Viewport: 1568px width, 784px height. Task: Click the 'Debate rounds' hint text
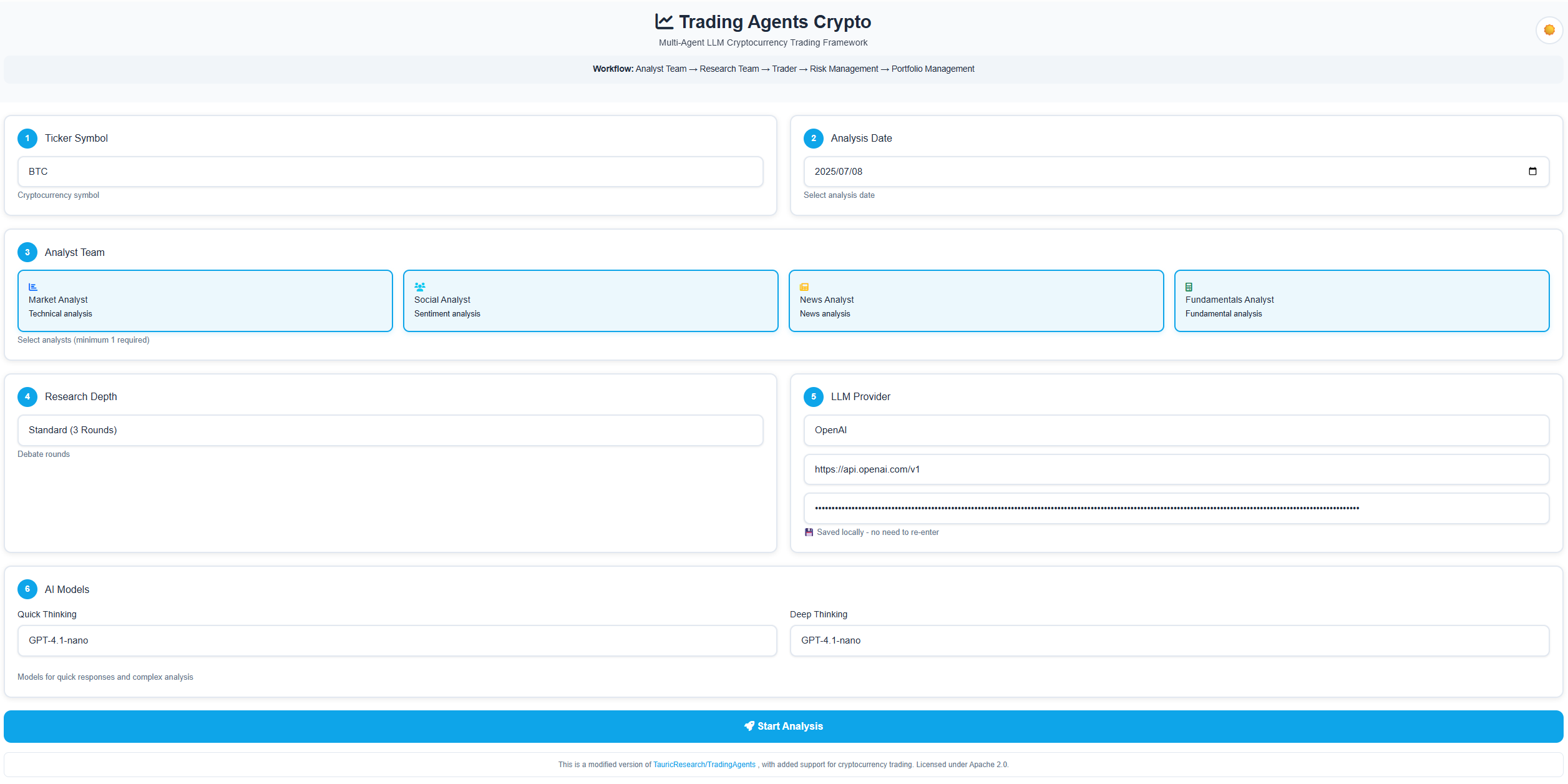tap(44, 454)
